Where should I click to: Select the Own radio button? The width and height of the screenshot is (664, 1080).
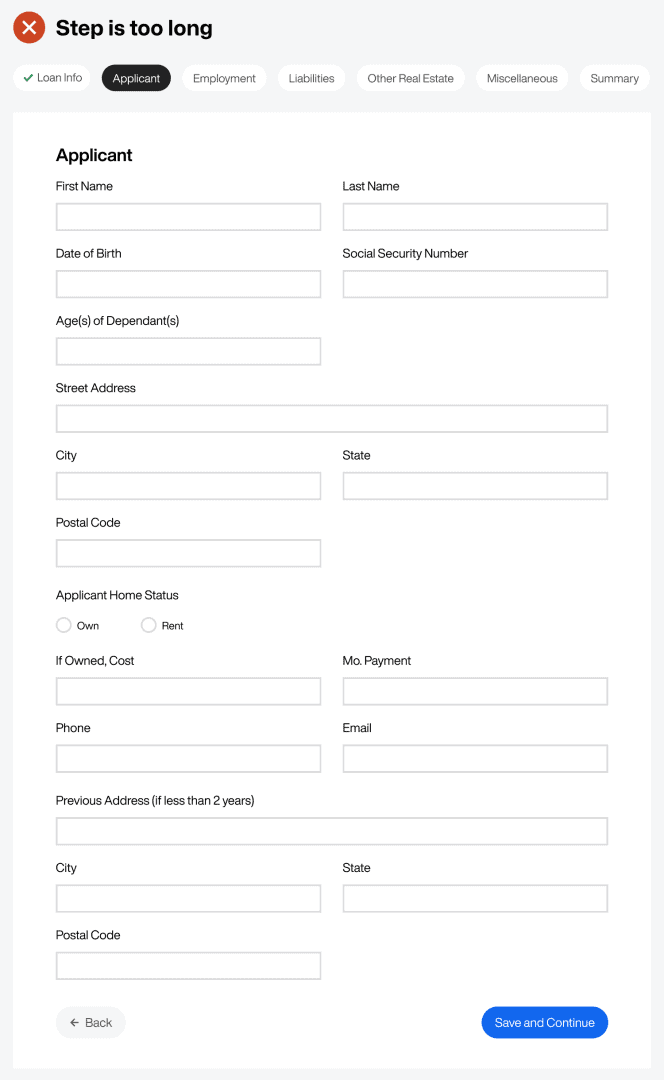pos(63,625)
